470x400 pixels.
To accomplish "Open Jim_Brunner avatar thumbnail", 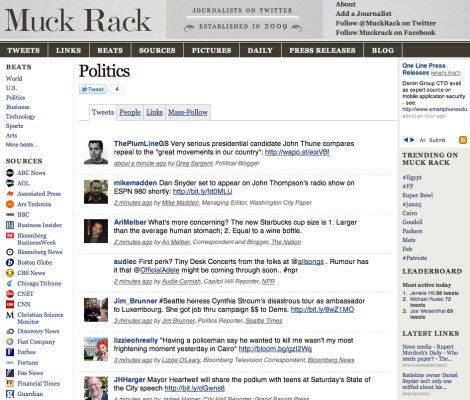I will click(x=96, y=310).
